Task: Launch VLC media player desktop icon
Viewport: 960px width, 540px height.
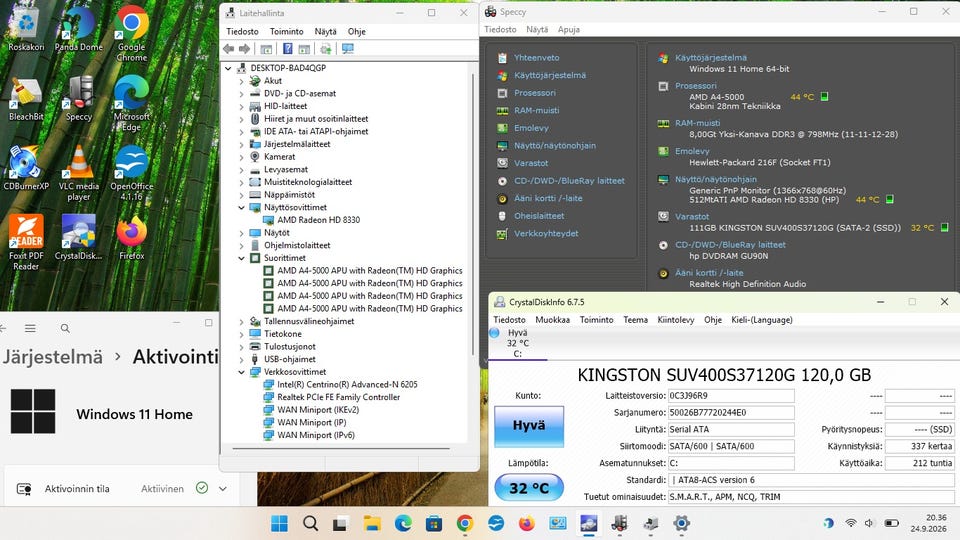Action: (78, 173)
